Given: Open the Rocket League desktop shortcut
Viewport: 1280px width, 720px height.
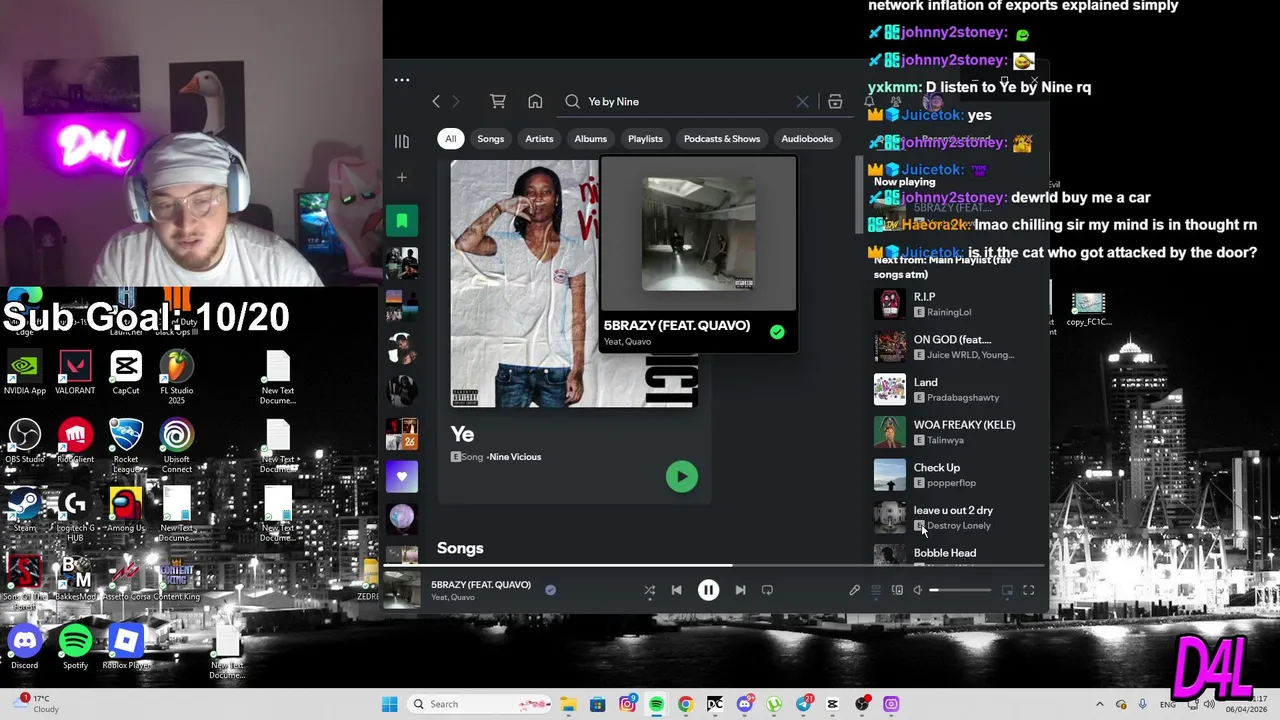Looking at the screenshot, I should pos(126,446).
